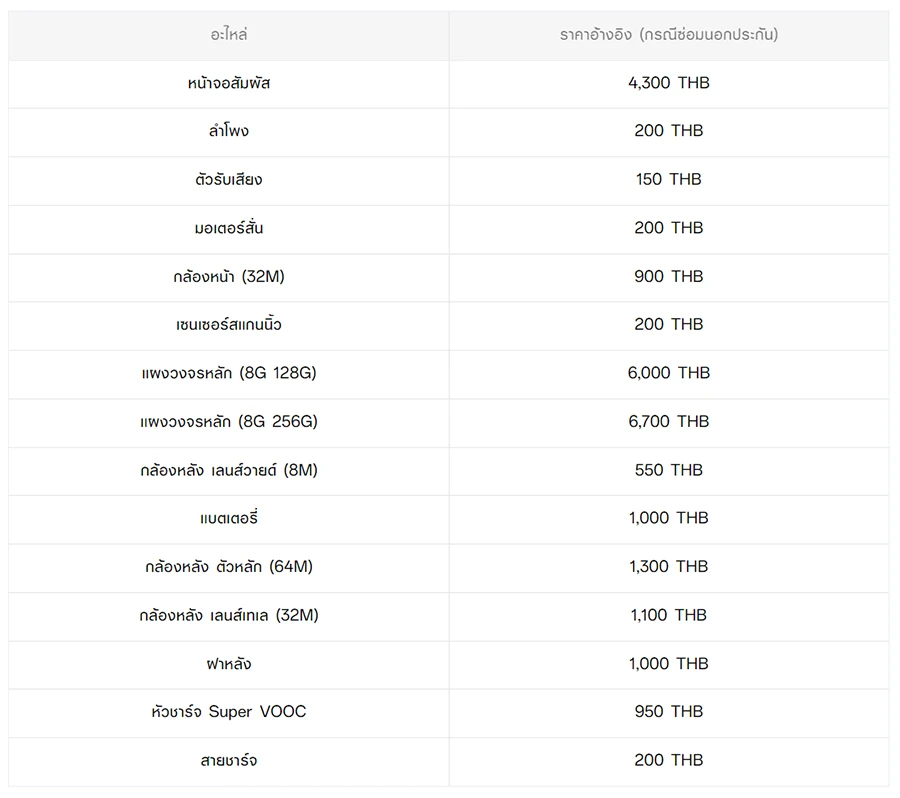Viewport: 900px width, 798px height.
Task: Select the 1,100 THB price cell
Action: coord(668,615)
